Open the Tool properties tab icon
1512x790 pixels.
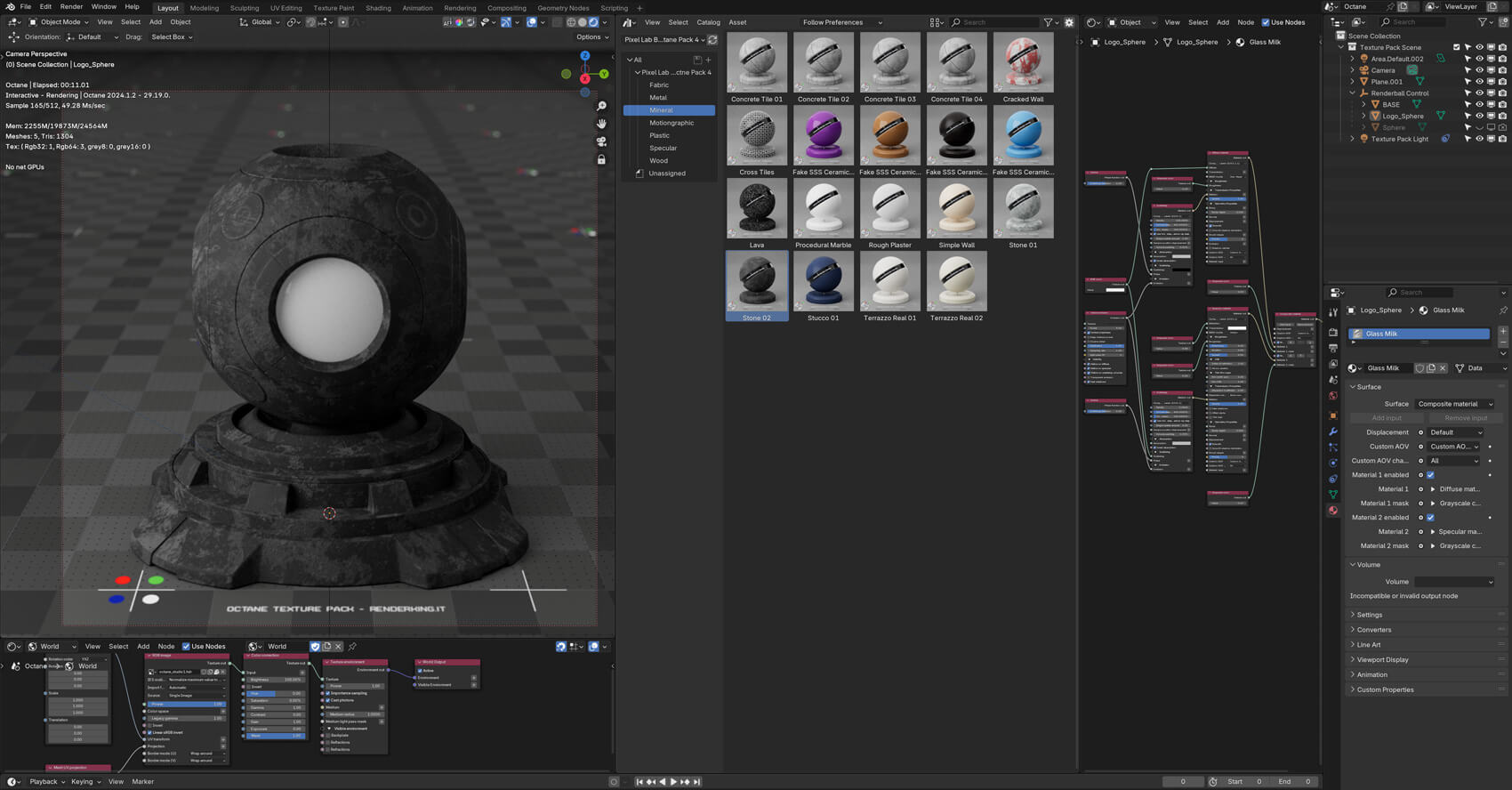1332,313
